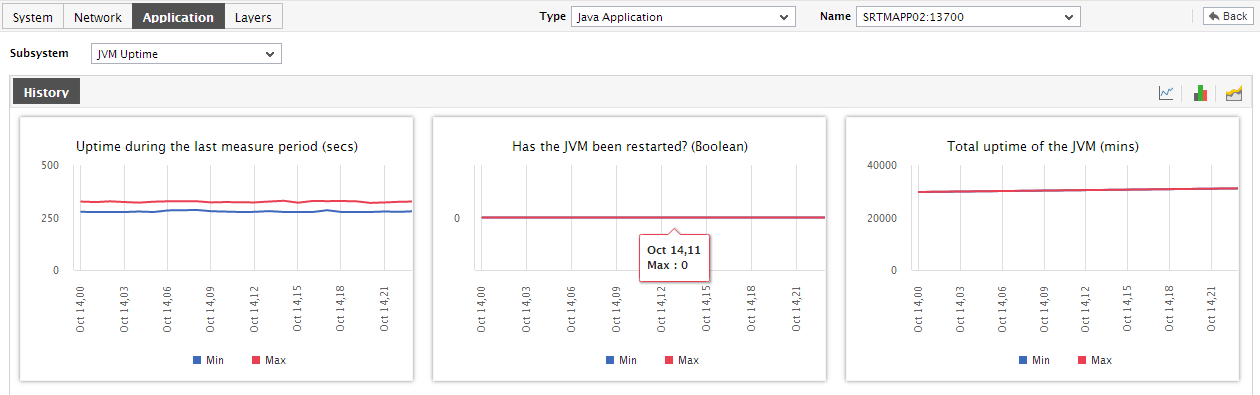
Task: Switch to the Network tab
Action: (98, 17)
